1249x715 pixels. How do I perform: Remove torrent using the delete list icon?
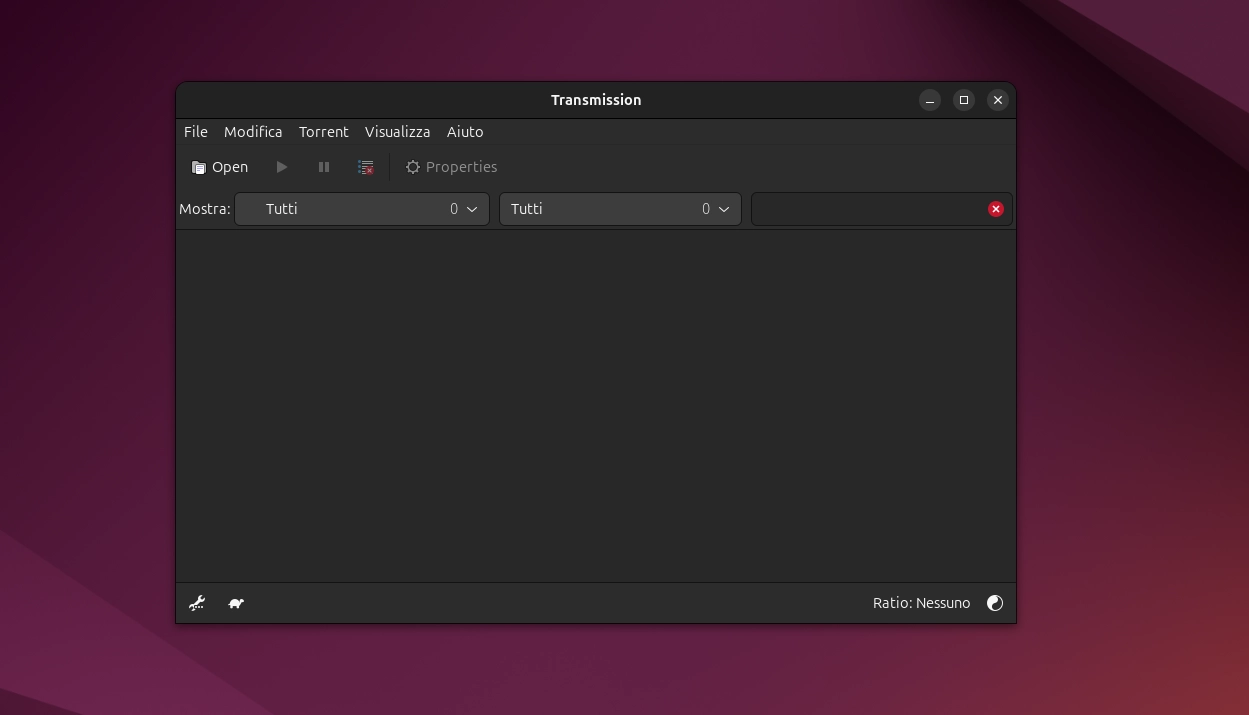(366, 167)
